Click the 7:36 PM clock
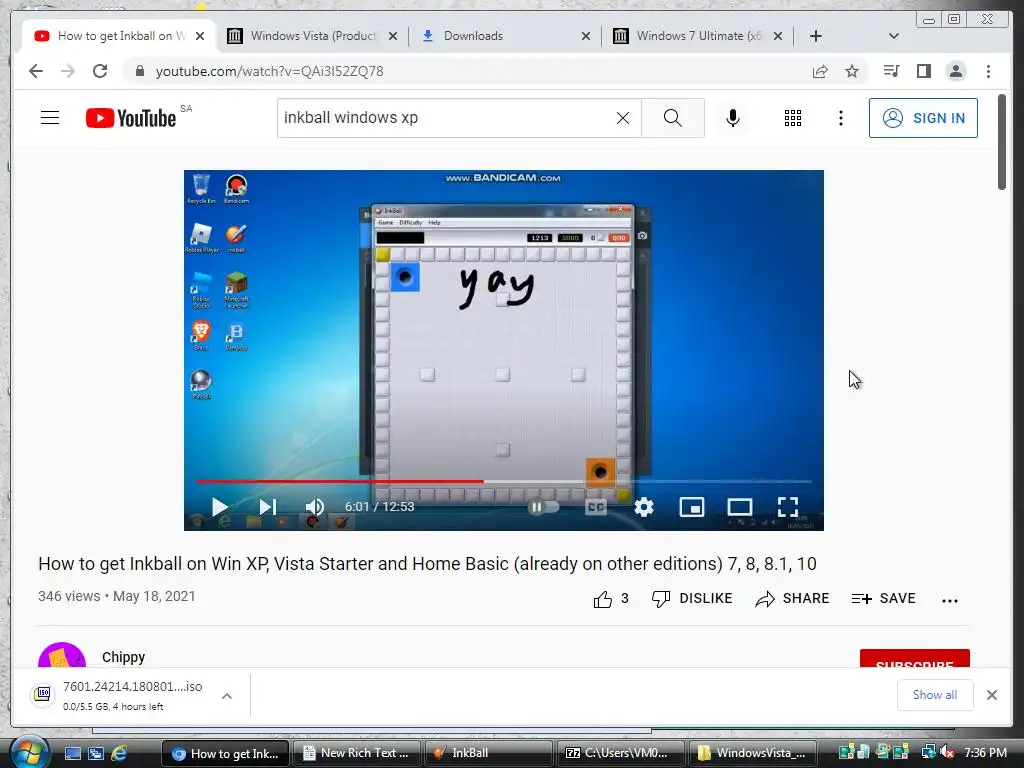The width and height of the screenshot is (1024, 768). [985, 753]
